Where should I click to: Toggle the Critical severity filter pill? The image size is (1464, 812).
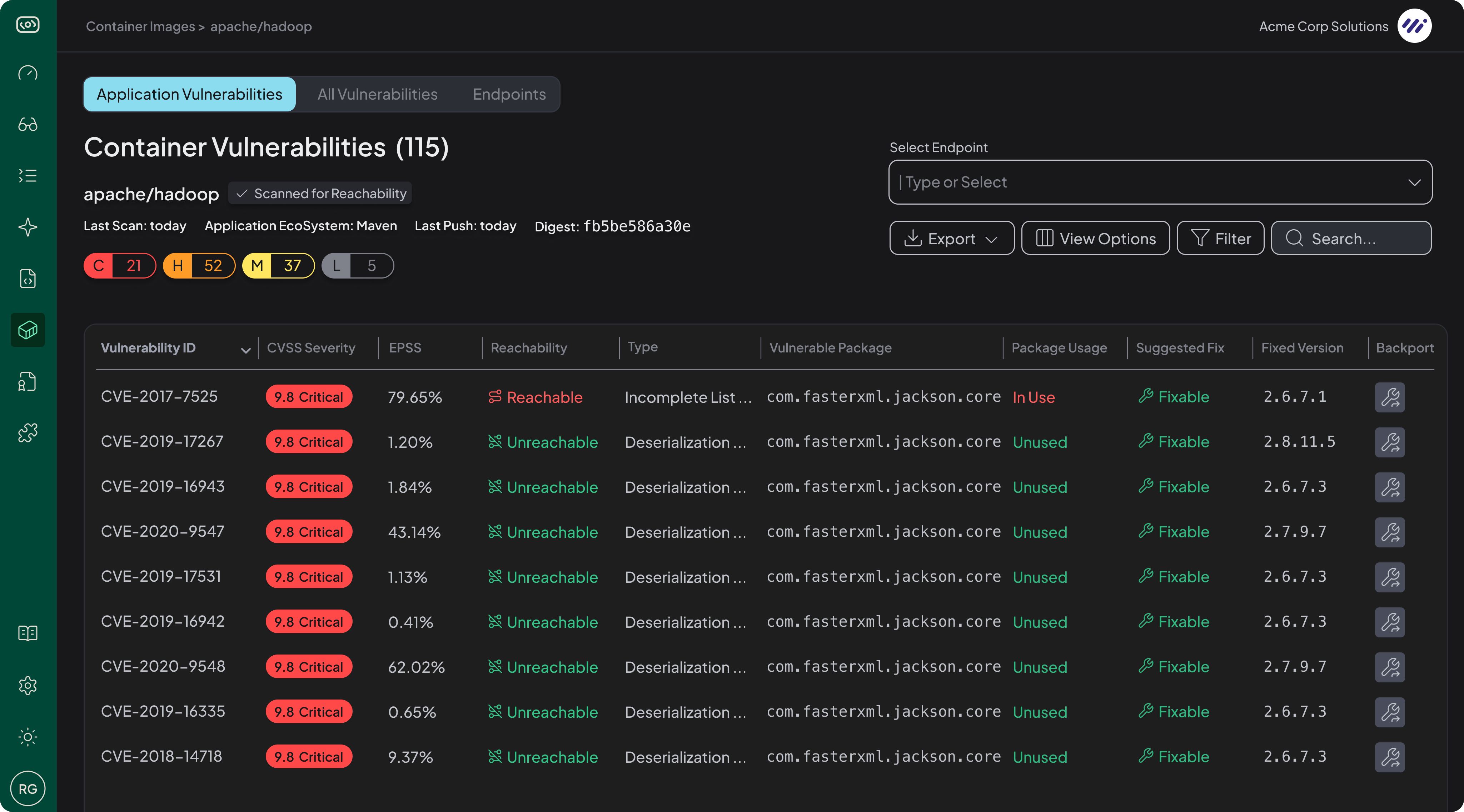point(120,265)
